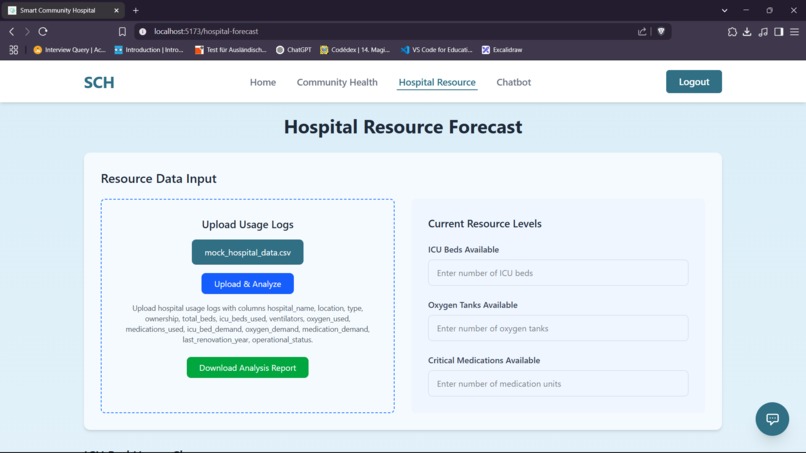Click the Critical Medications Available label
Viewport: 806px width, 453px height.
[x=484, y=360]
